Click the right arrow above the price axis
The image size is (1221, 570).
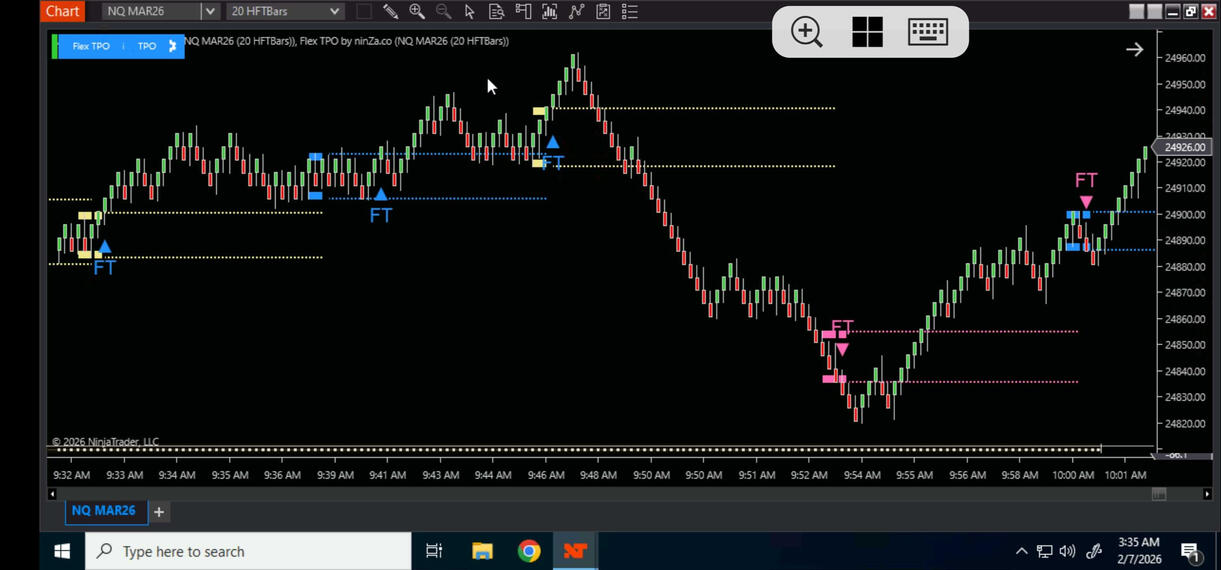pyautogui.click(x=1134, y=49)
